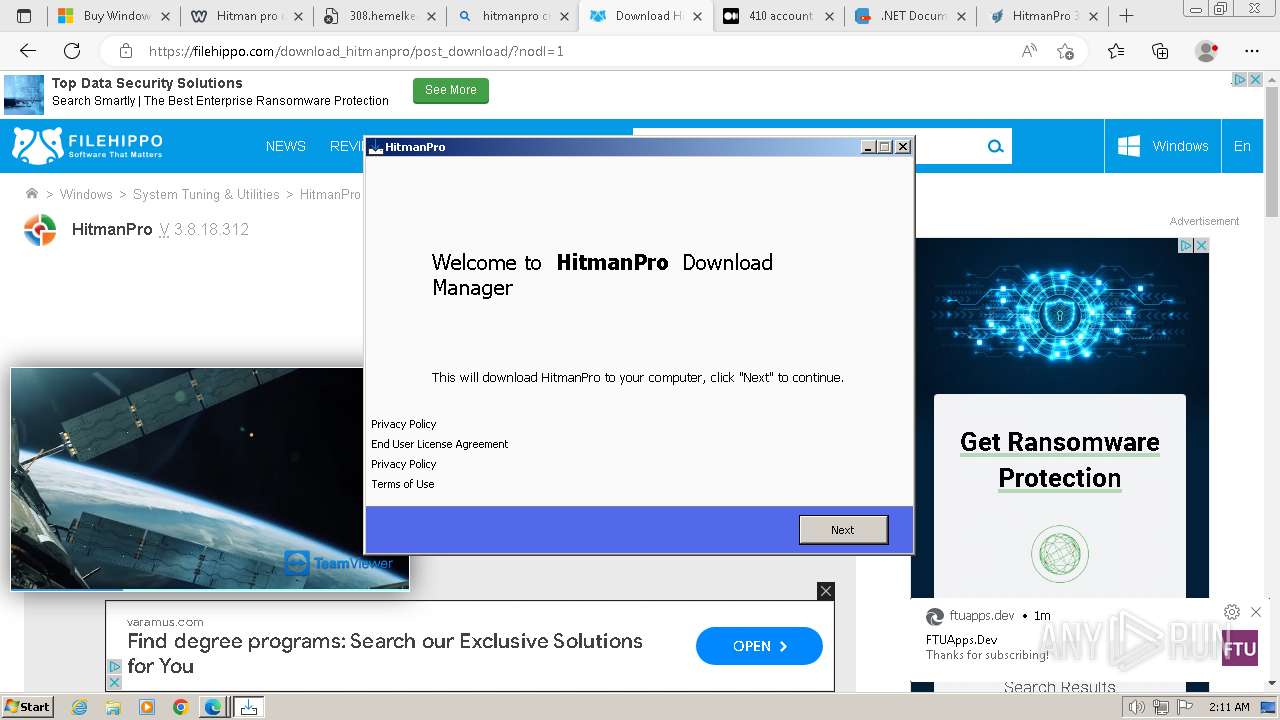Click the breadcrumb home icon
This screenshot has height=720, width=1280.
click(x=32, y=194)
